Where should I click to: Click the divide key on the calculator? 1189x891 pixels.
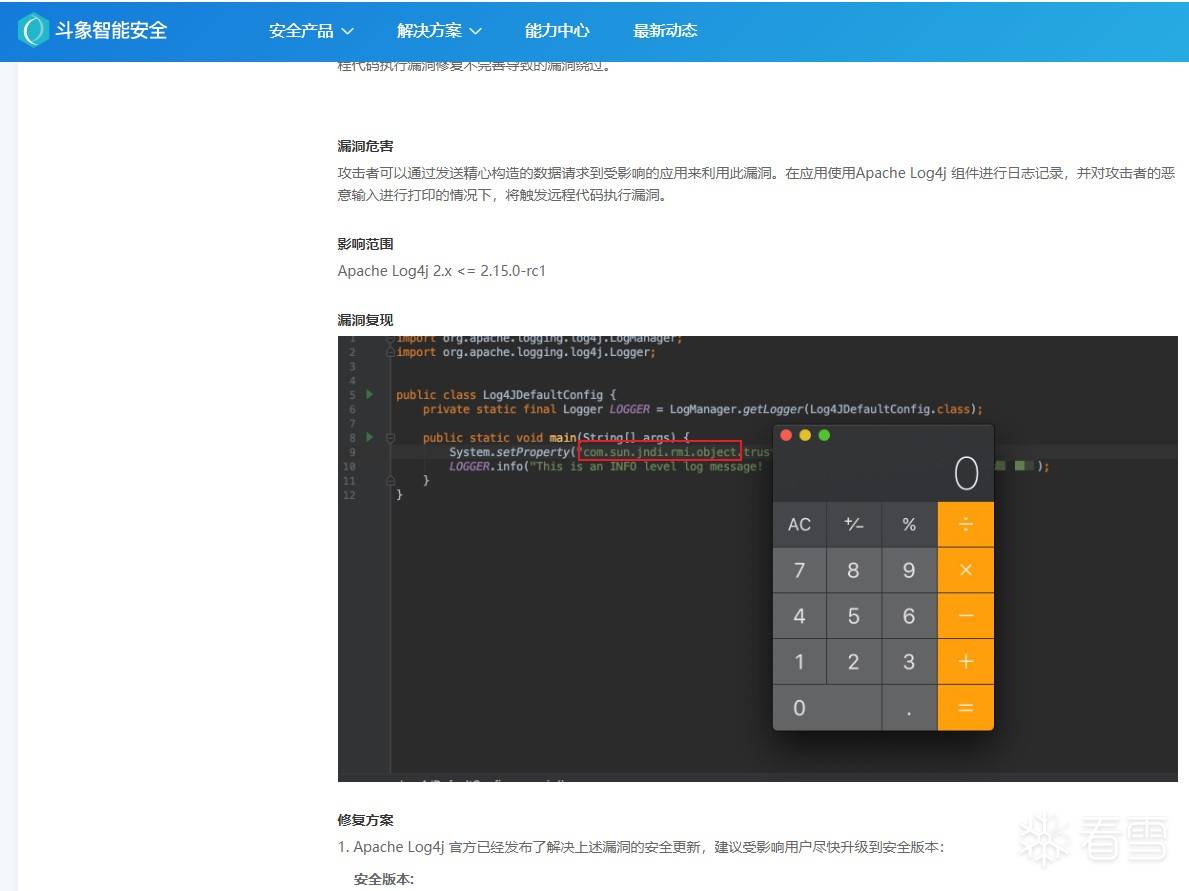965,525
